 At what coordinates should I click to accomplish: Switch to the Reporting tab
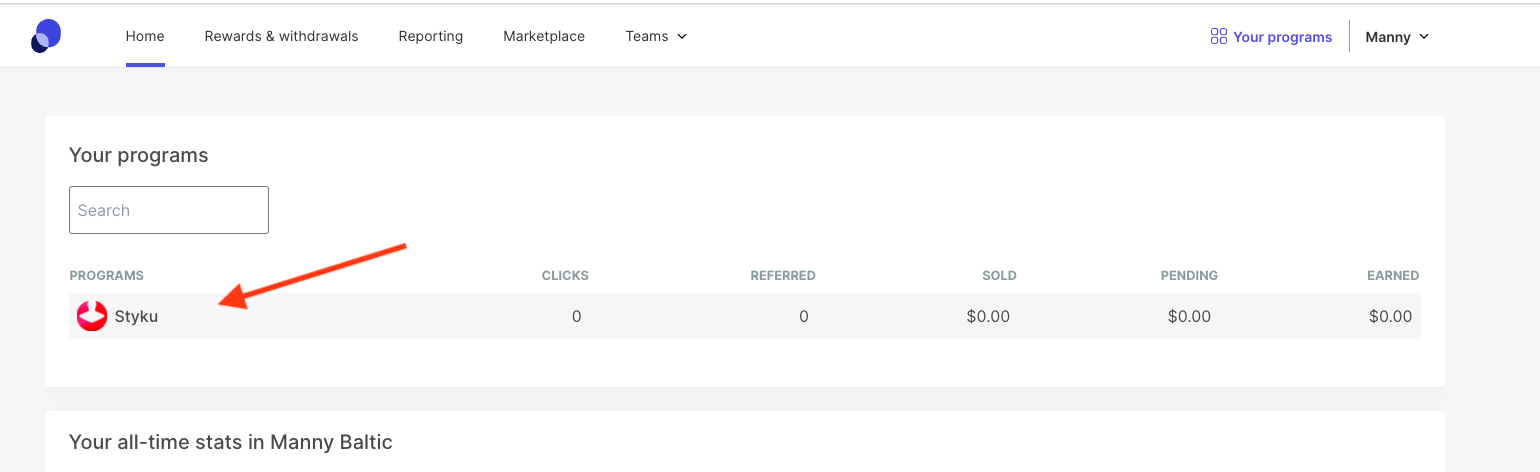point(430,36)
